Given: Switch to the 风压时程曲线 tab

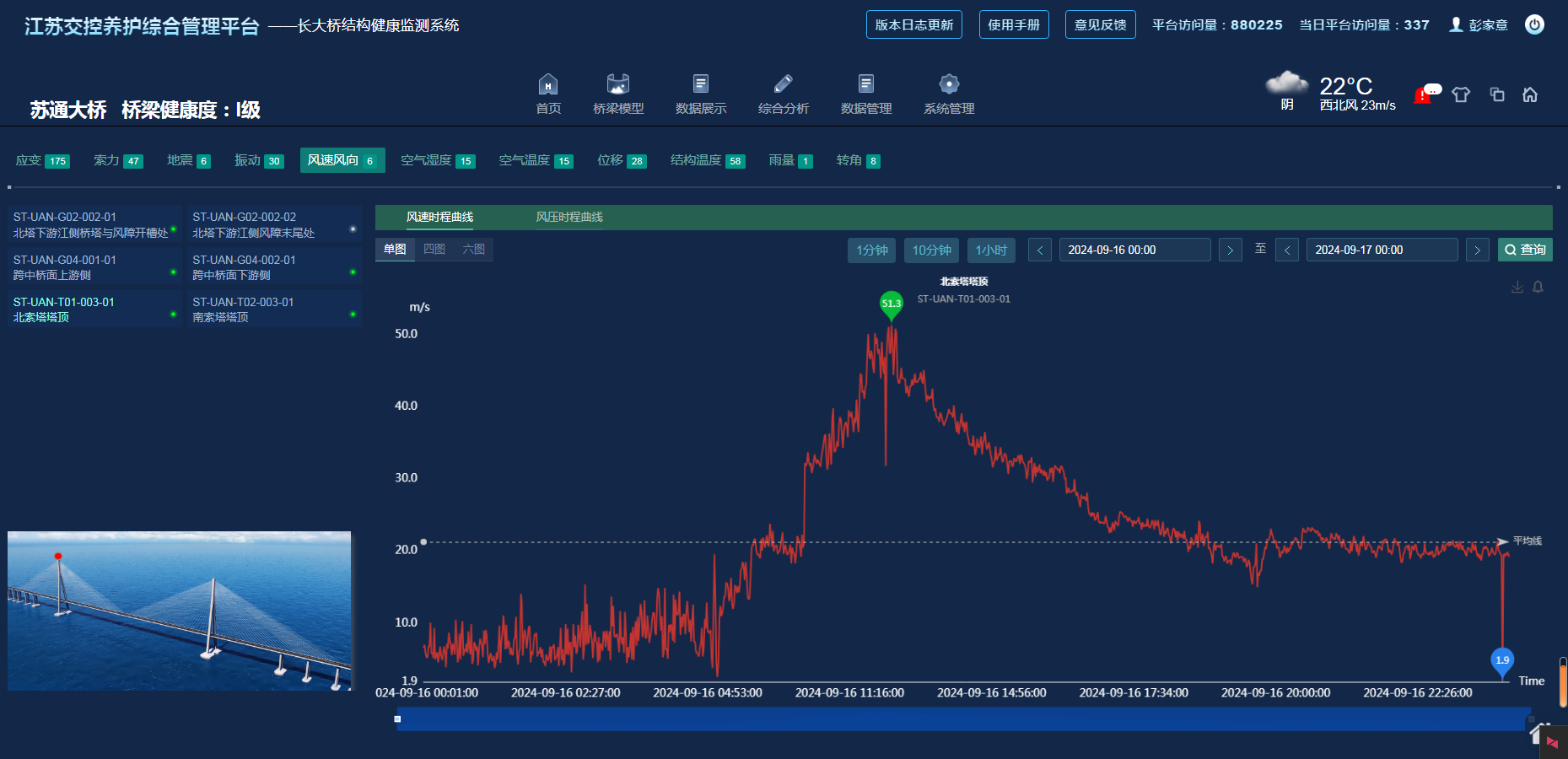Looking at the screenshot, I should coord(569,218).
